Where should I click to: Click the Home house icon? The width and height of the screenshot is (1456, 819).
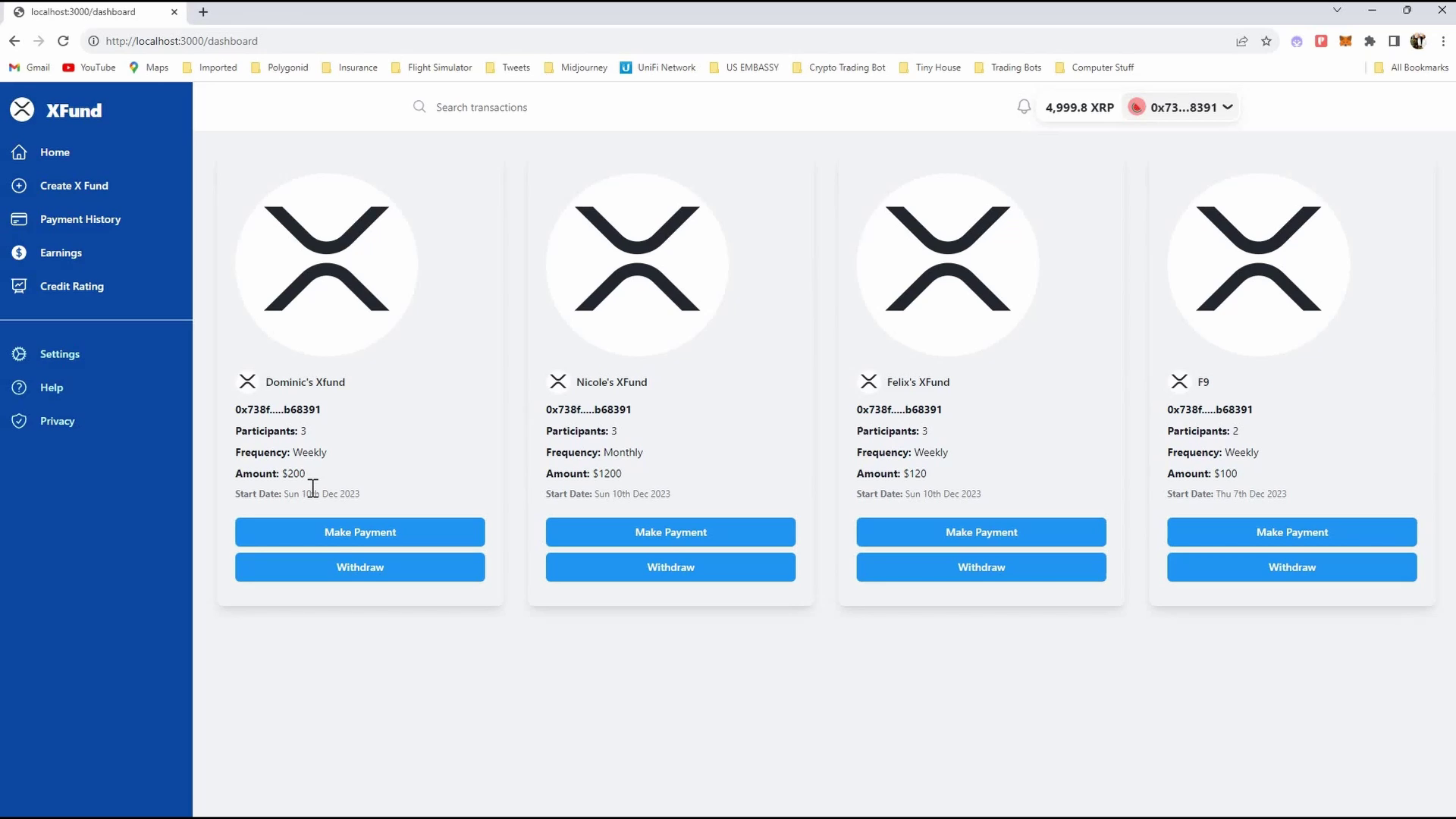point(20,152)
